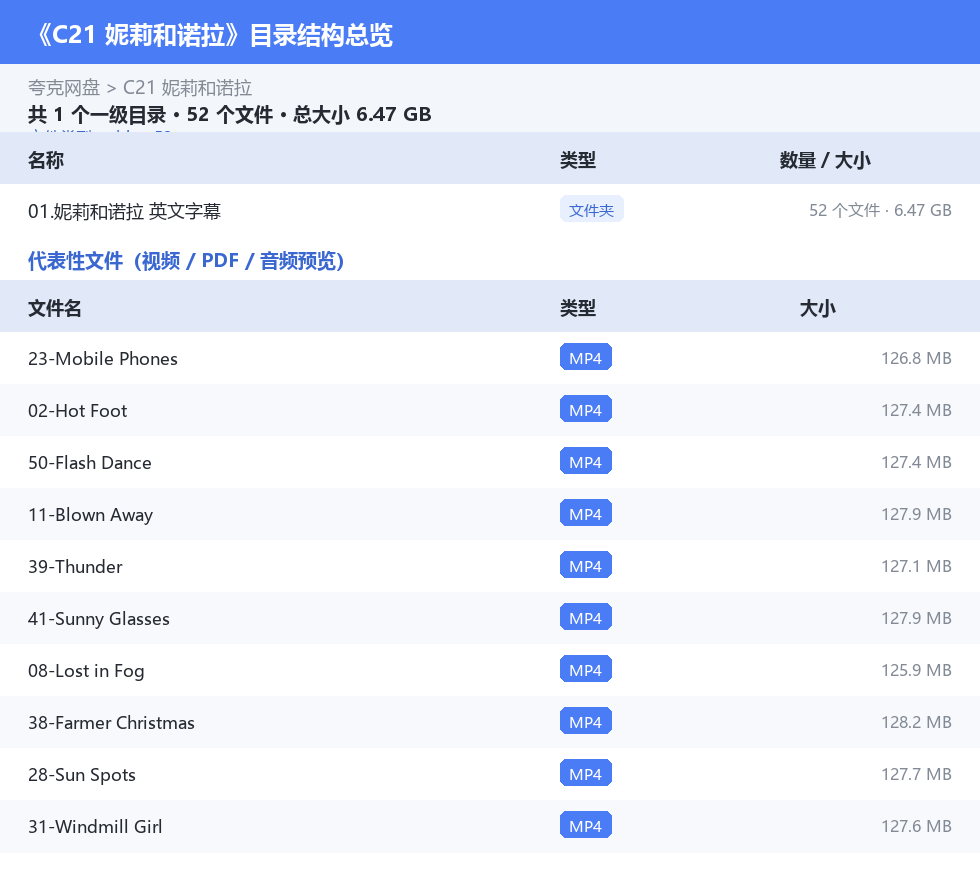This screenshot has width=980, height=884.
Task: Select the 11-Blown Away file
Action: 90,515
